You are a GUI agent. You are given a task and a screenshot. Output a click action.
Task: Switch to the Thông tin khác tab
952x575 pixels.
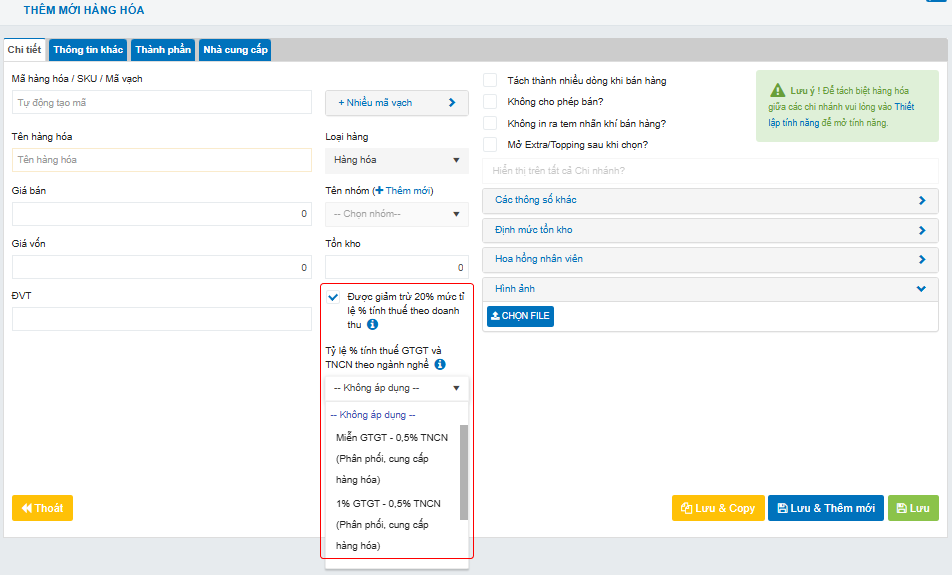click(x=88, y=50)
